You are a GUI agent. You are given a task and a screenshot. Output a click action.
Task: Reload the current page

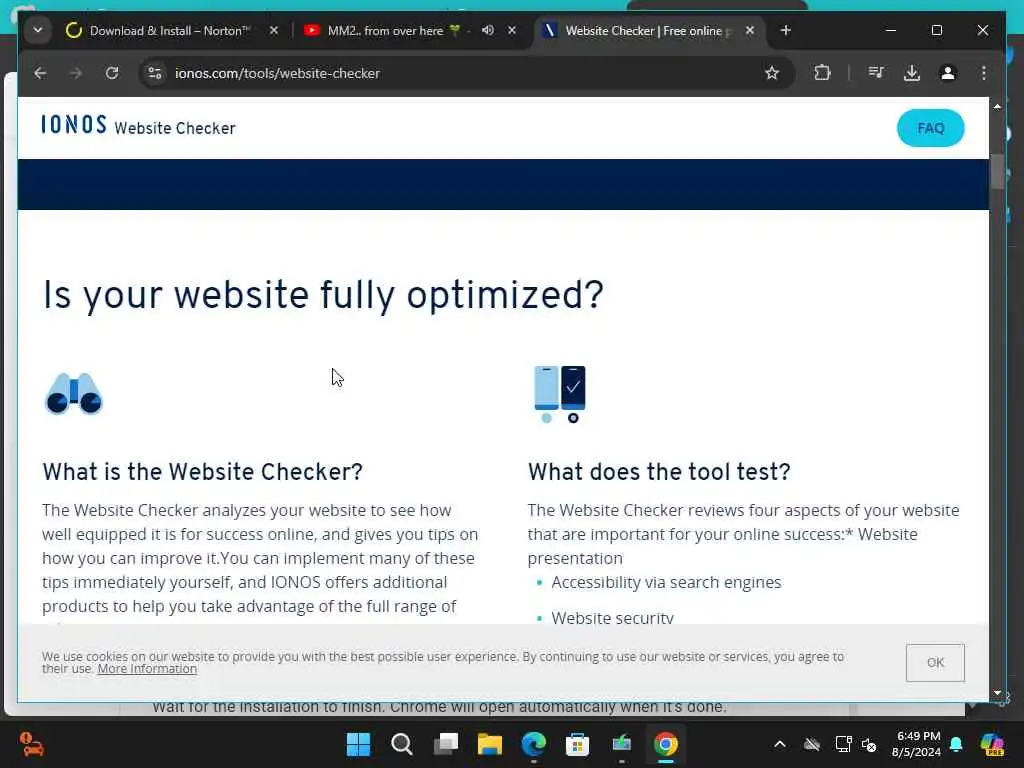112,73
